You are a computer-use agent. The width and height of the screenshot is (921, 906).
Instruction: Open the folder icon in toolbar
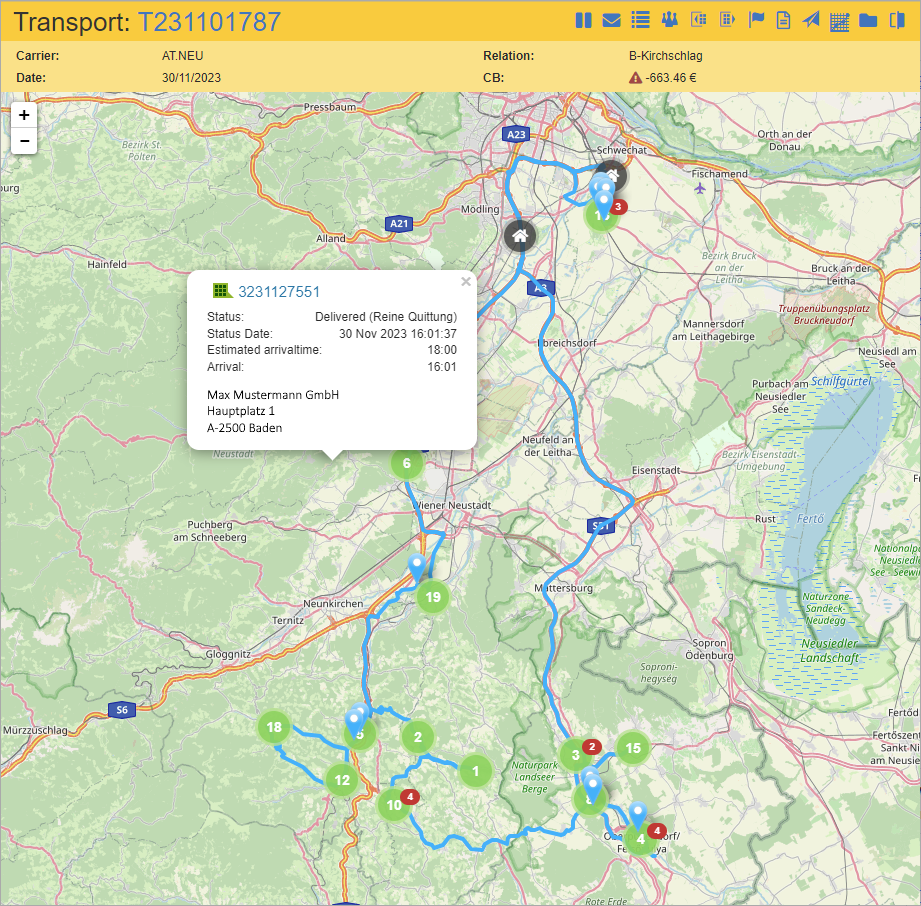tap(868, 20)
